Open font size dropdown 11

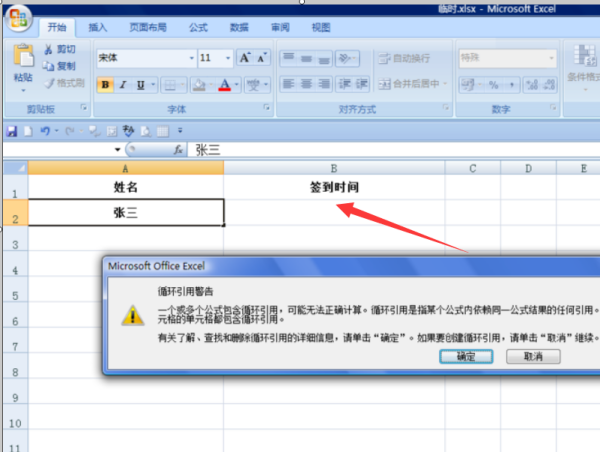(228, 58)
